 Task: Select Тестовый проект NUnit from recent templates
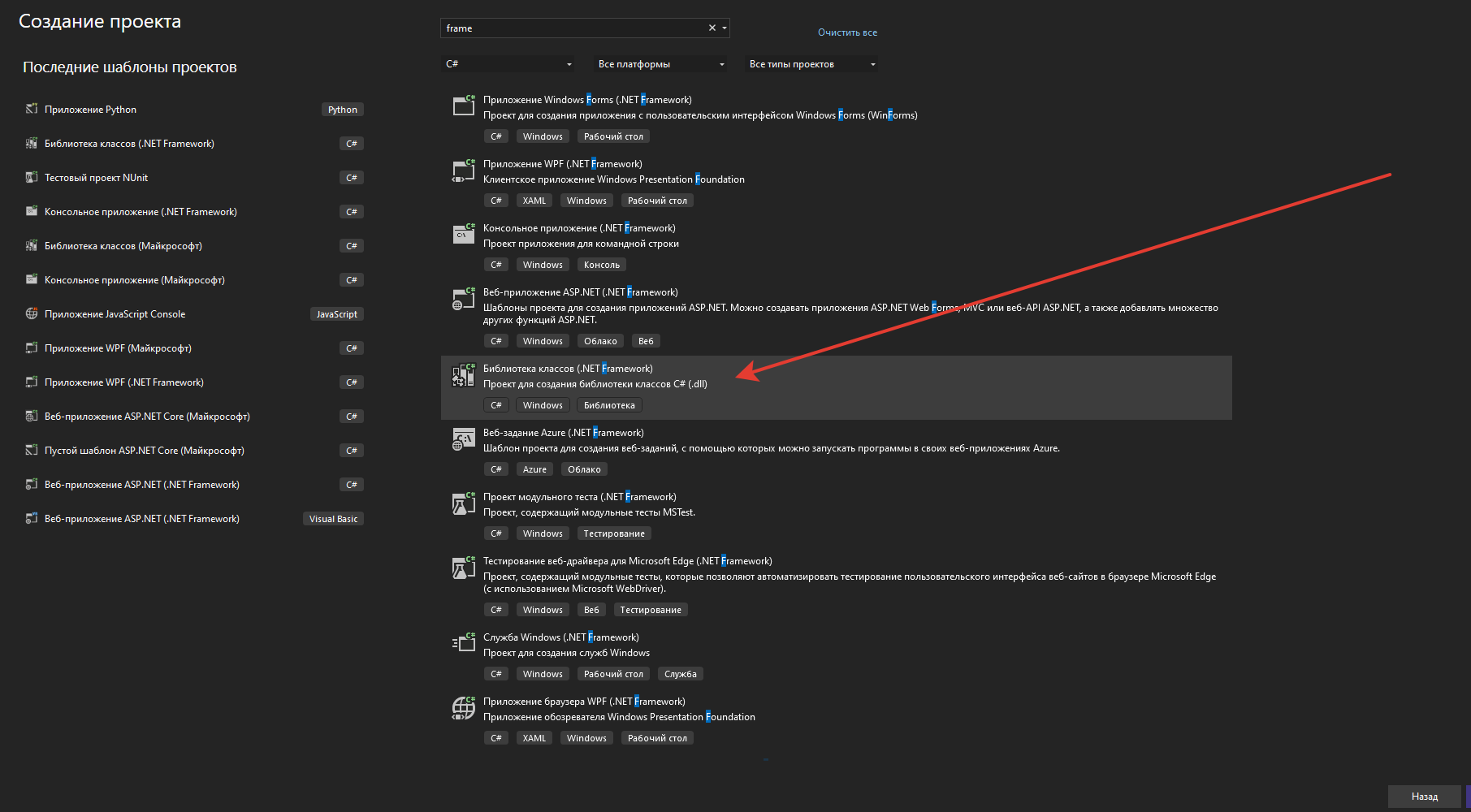point(96,177)
